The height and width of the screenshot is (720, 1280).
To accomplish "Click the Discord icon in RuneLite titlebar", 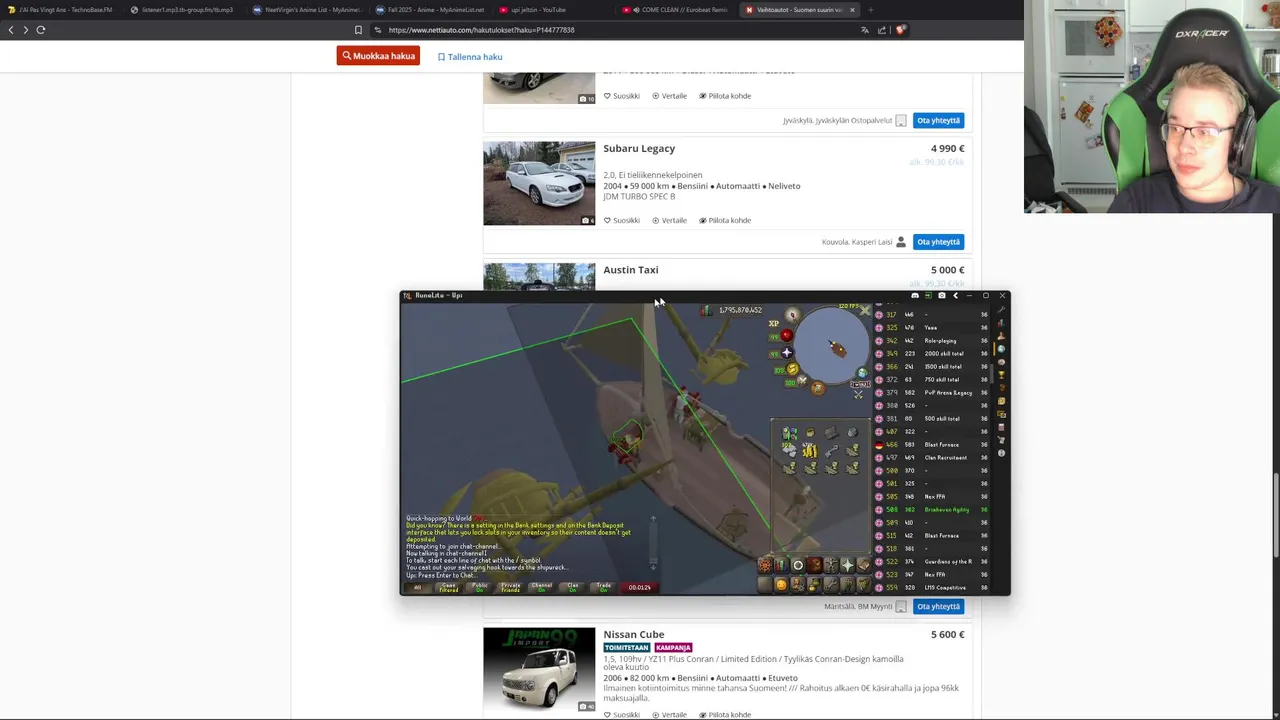I will pyautogui.click(x=915, y=295).
